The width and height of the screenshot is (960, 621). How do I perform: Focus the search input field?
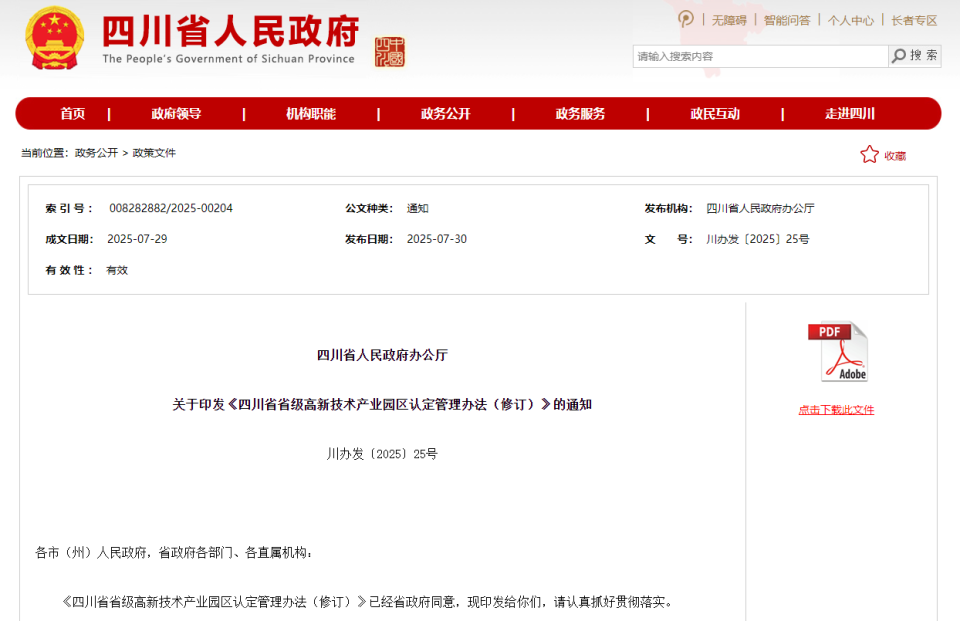tap(760, 56)
